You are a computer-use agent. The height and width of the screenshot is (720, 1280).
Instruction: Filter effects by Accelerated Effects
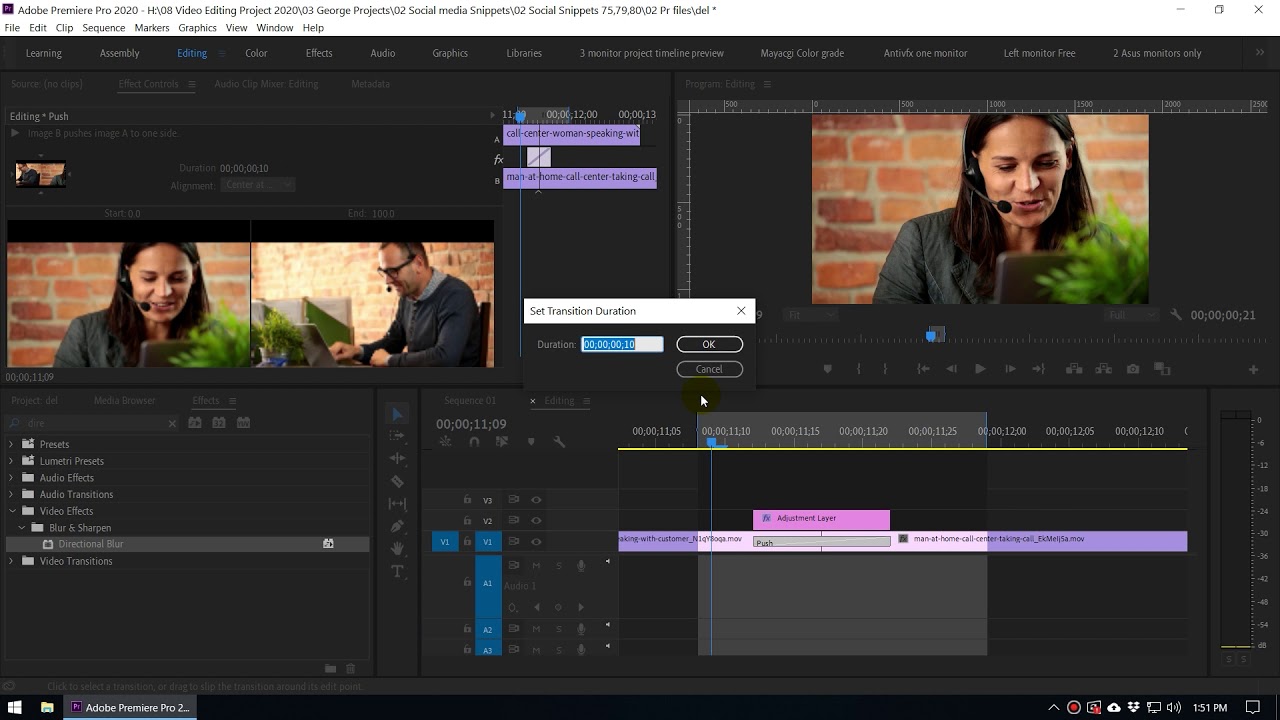[195, 423]
